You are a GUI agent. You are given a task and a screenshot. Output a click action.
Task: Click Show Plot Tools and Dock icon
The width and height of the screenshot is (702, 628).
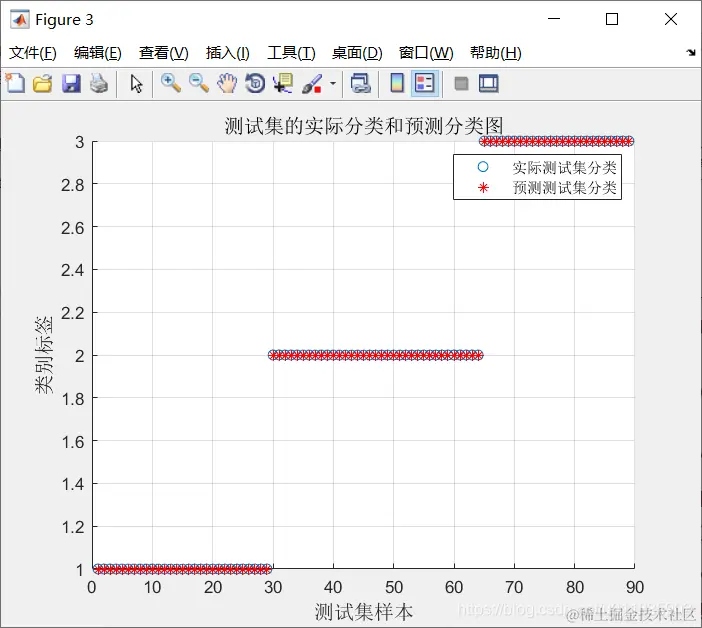[488, 84]
